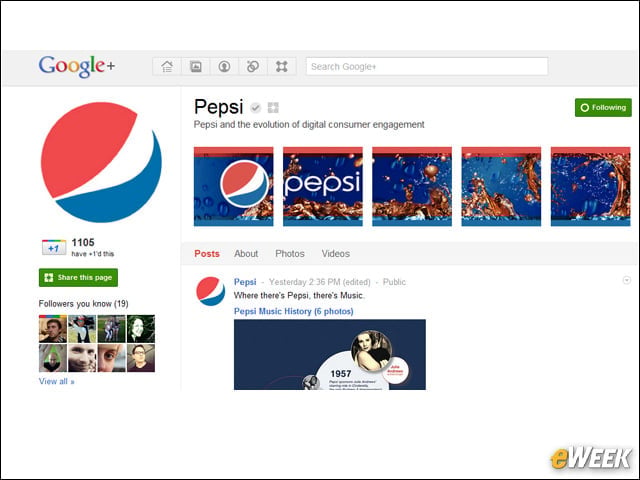Check the verified badge next to Pepsi
The width and height of the screenshot is (640, 480).
coord(256,108)
